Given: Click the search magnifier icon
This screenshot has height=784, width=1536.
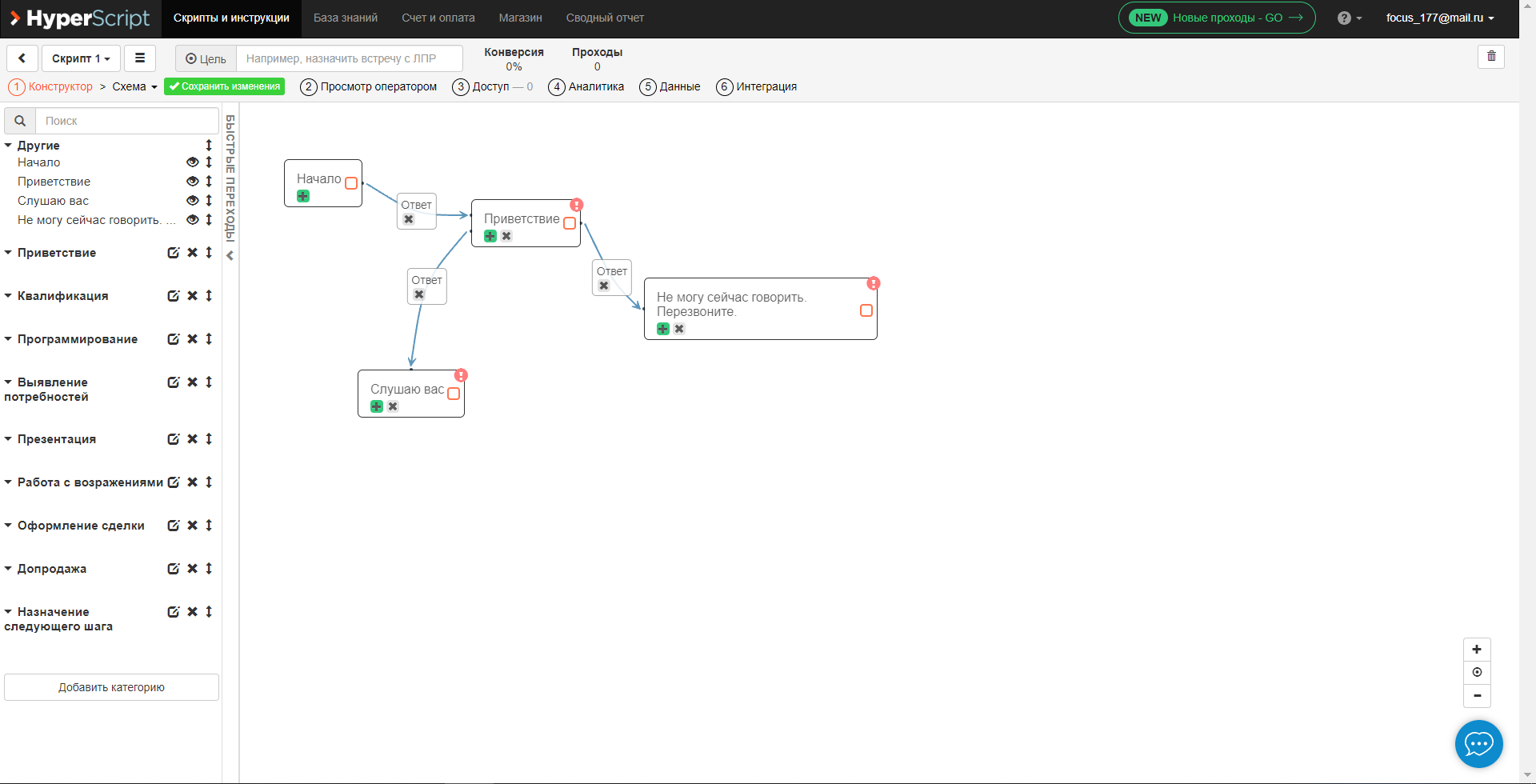Looking at the screenshot, I should (20, 121).
